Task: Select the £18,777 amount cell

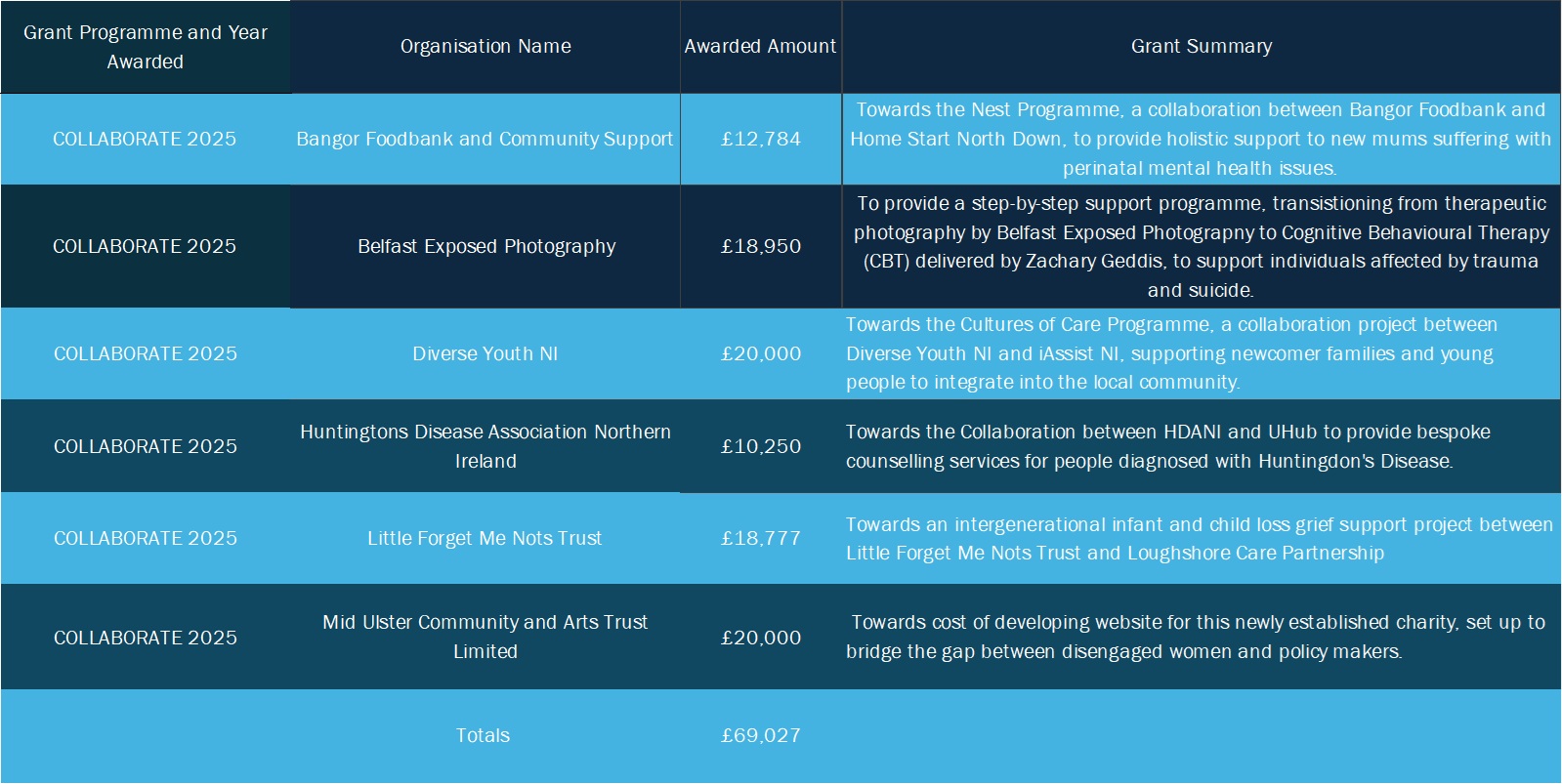Action: tap(760, 538)
